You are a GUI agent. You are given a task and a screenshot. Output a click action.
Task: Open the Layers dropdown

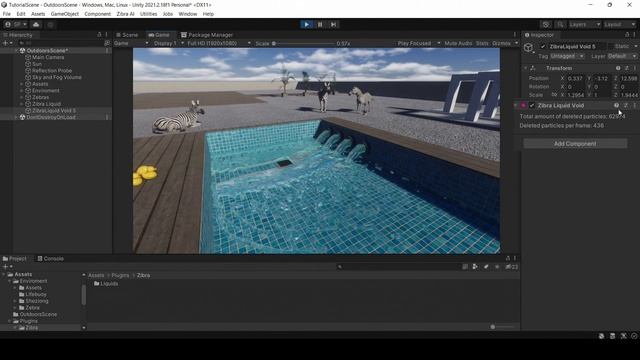click(585, 24)
